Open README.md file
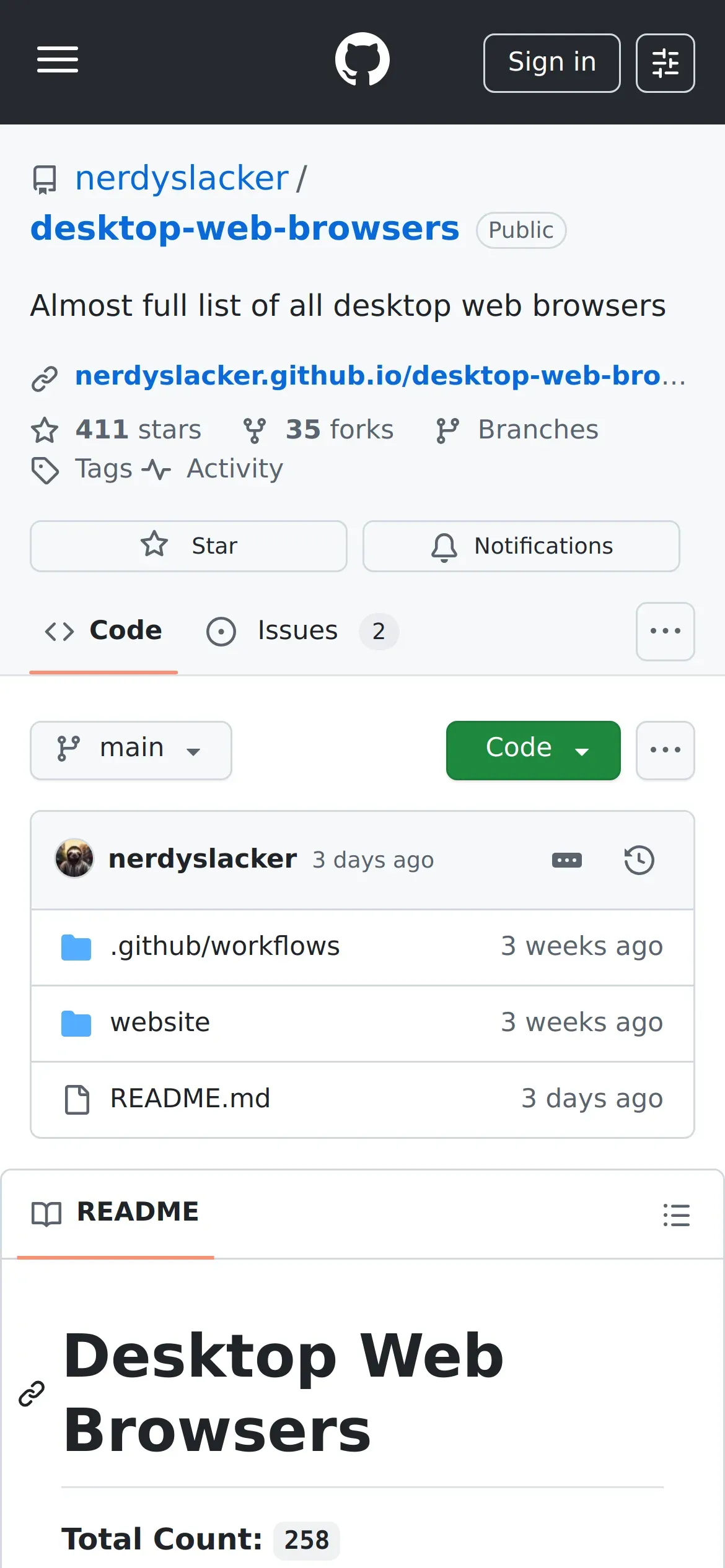 pos(190,1099)
